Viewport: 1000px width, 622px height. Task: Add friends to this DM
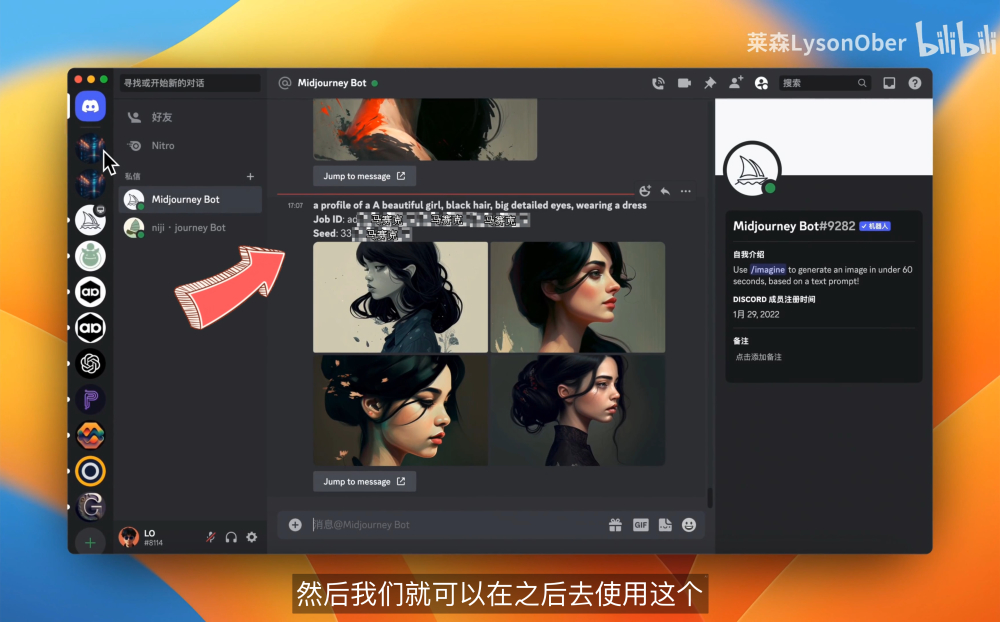[x=736, y=83]
